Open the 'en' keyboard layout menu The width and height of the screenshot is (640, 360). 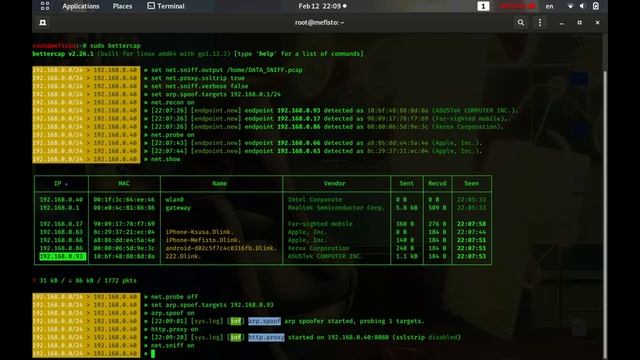click(x=549, y=6)
